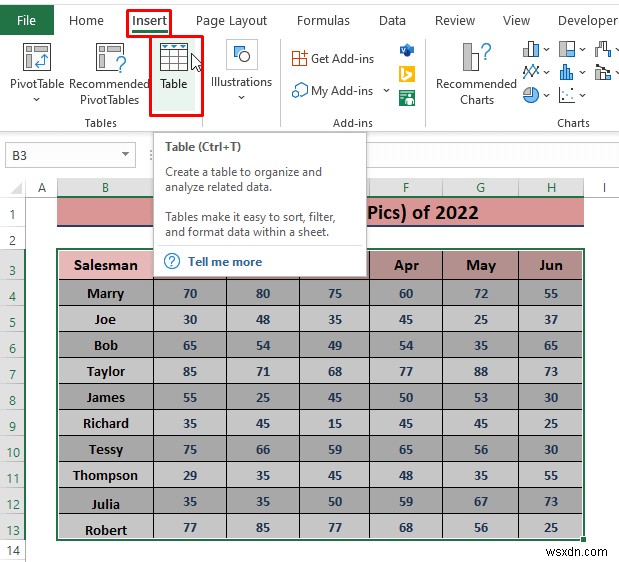Viewport: 619px width, 562px height.
Task: Click Julia's May value 67
Action: [x=480, y=501]
